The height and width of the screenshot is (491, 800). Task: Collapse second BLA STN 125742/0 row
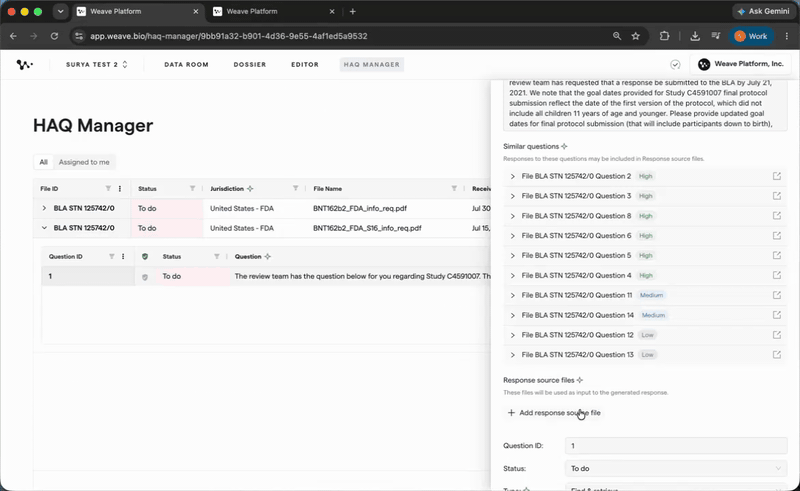tap(44, 228)
